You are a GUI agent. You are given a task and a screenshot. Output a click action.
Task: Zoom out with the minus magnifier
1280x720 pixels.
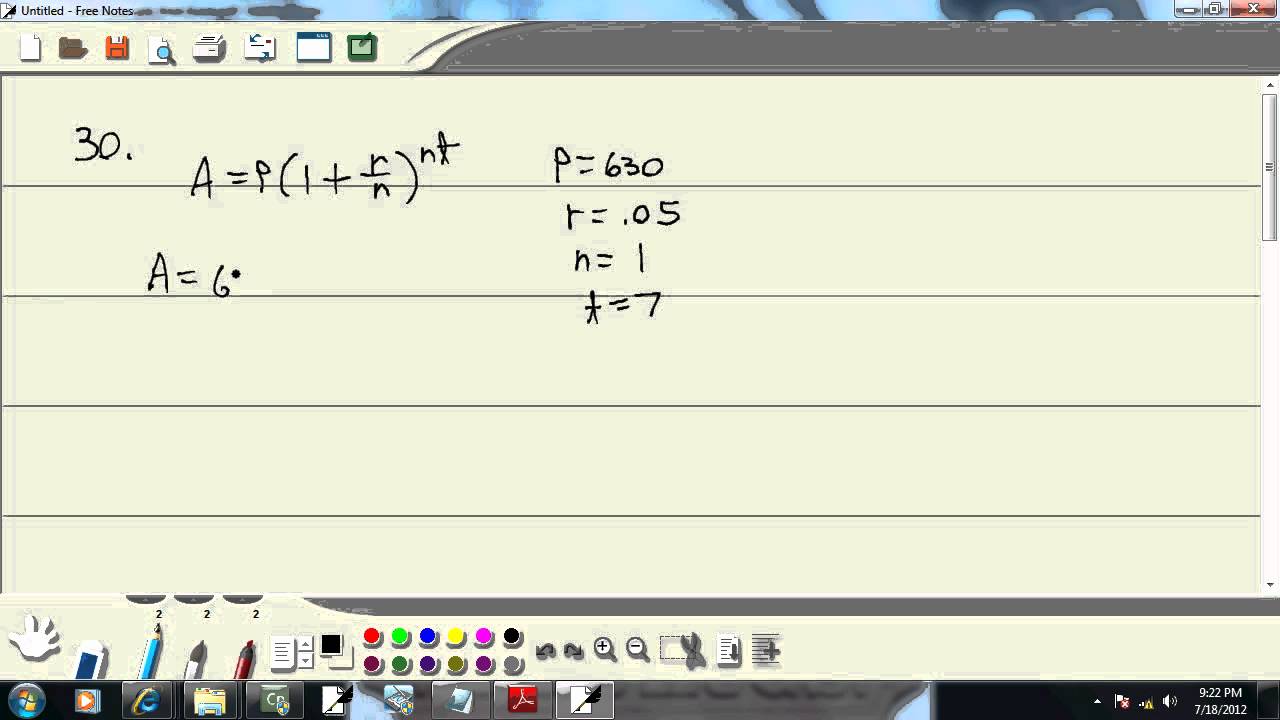tap(637, 650)
